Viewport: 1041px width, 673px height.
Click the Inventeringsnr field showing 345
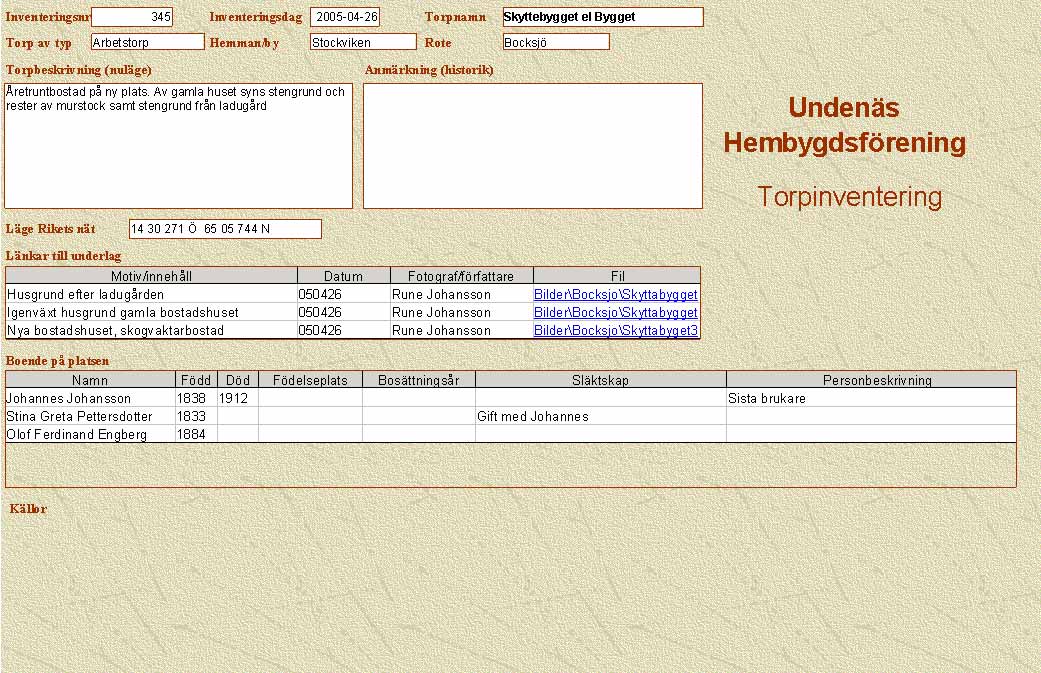point(132,17)
